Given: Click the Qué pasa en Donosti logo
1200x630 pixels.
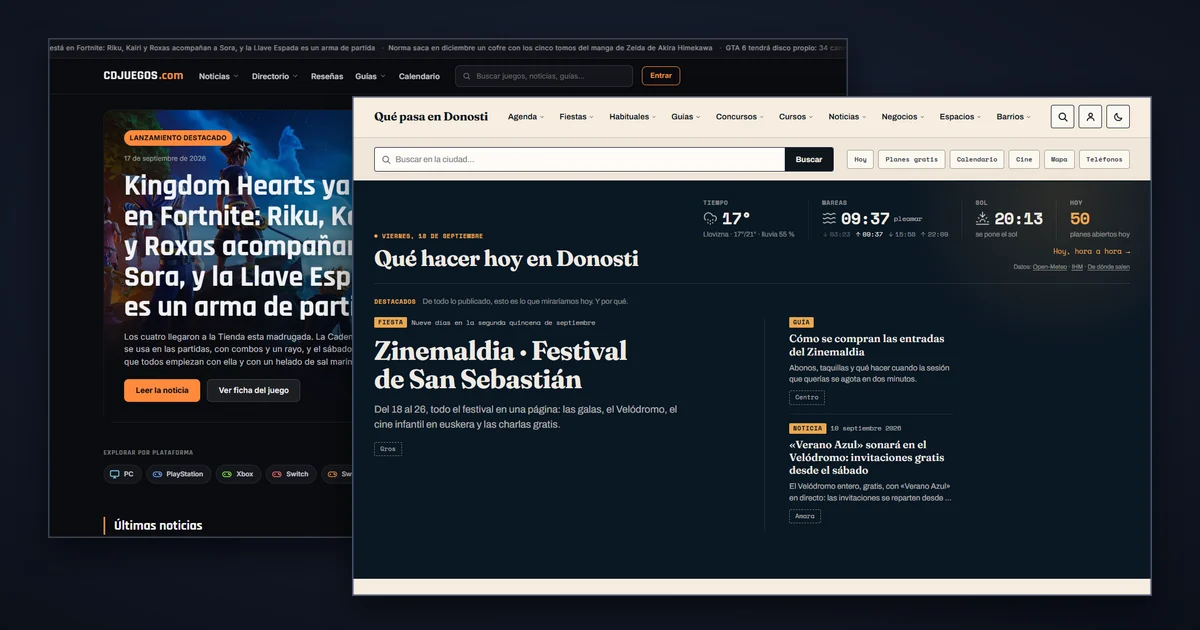Looking at the screenshot, I should (431, 117).
